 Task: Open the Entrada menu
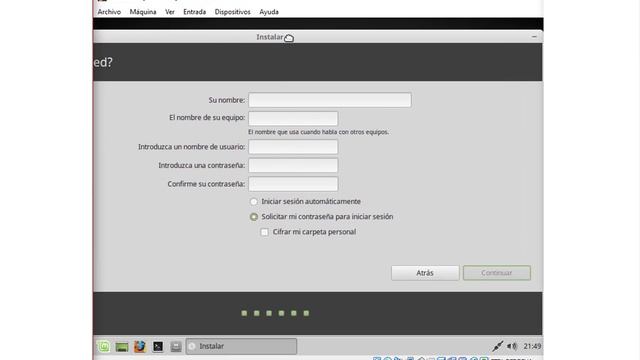[x=194, y=12]
